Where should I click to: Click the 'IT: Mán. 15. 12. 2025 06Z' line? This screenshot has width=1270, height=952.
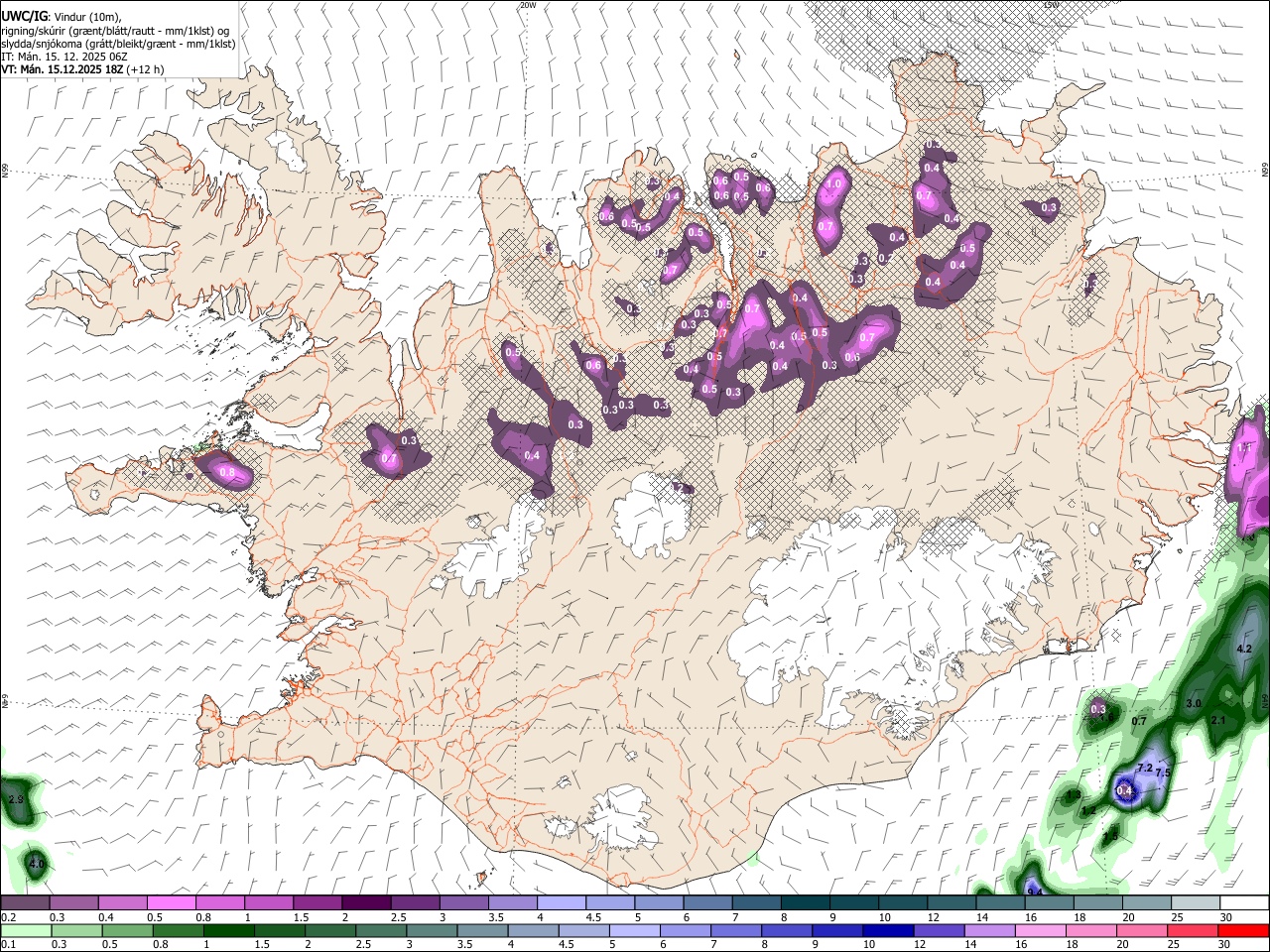tap(64, 57)
